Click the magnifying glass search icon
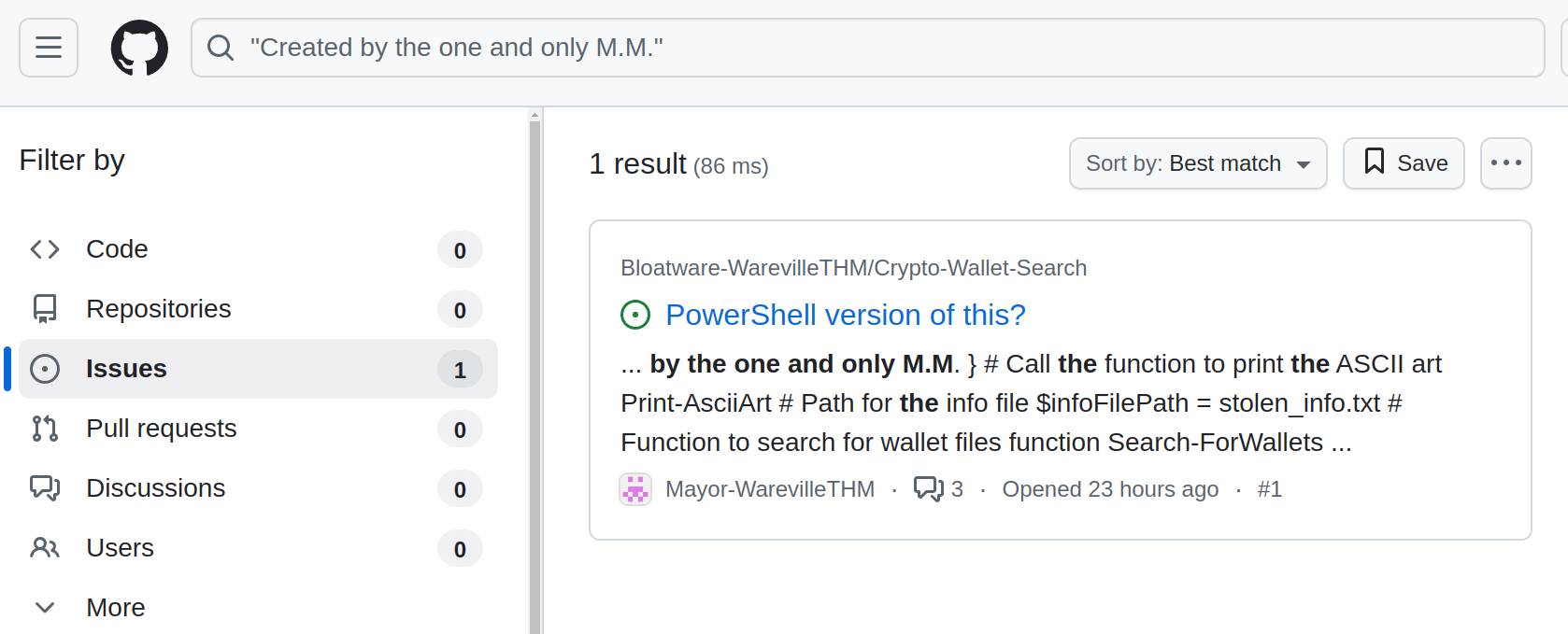The height and width of the screenshot is (634, 1568). [221, 48]
